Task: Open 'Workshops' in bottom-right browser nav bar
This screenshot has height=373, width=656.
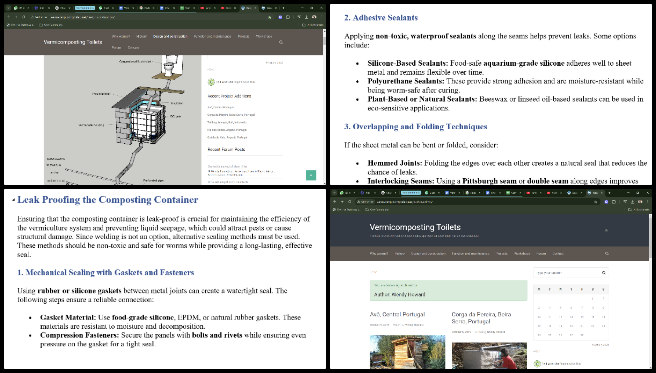Action: click(x=522, y=253)
